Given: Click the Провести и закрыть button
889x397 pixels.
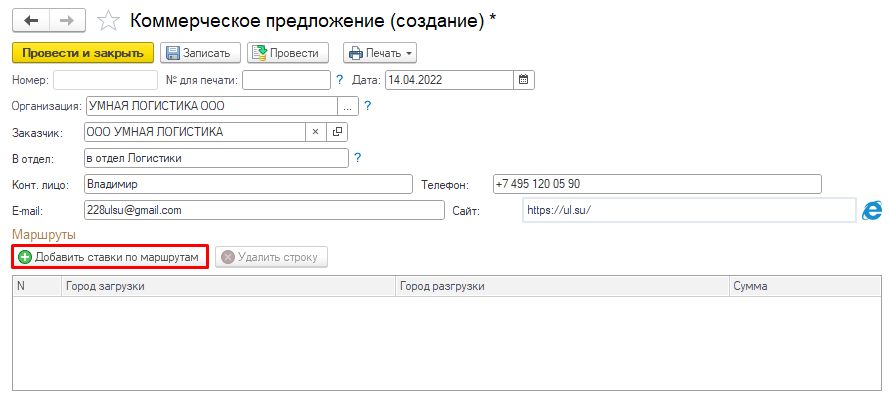Looking at the screenshot, I should point(83,53).
